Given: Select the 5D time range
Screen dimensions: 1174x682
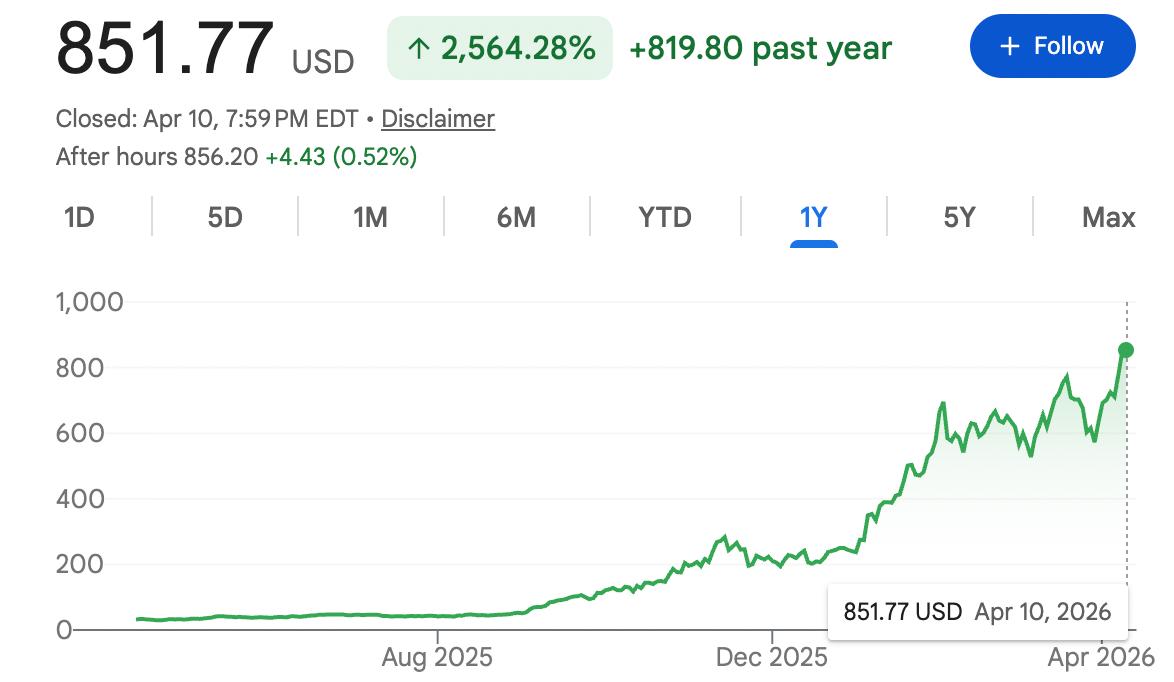Looking at the screenshot, I should pos(225,217).
